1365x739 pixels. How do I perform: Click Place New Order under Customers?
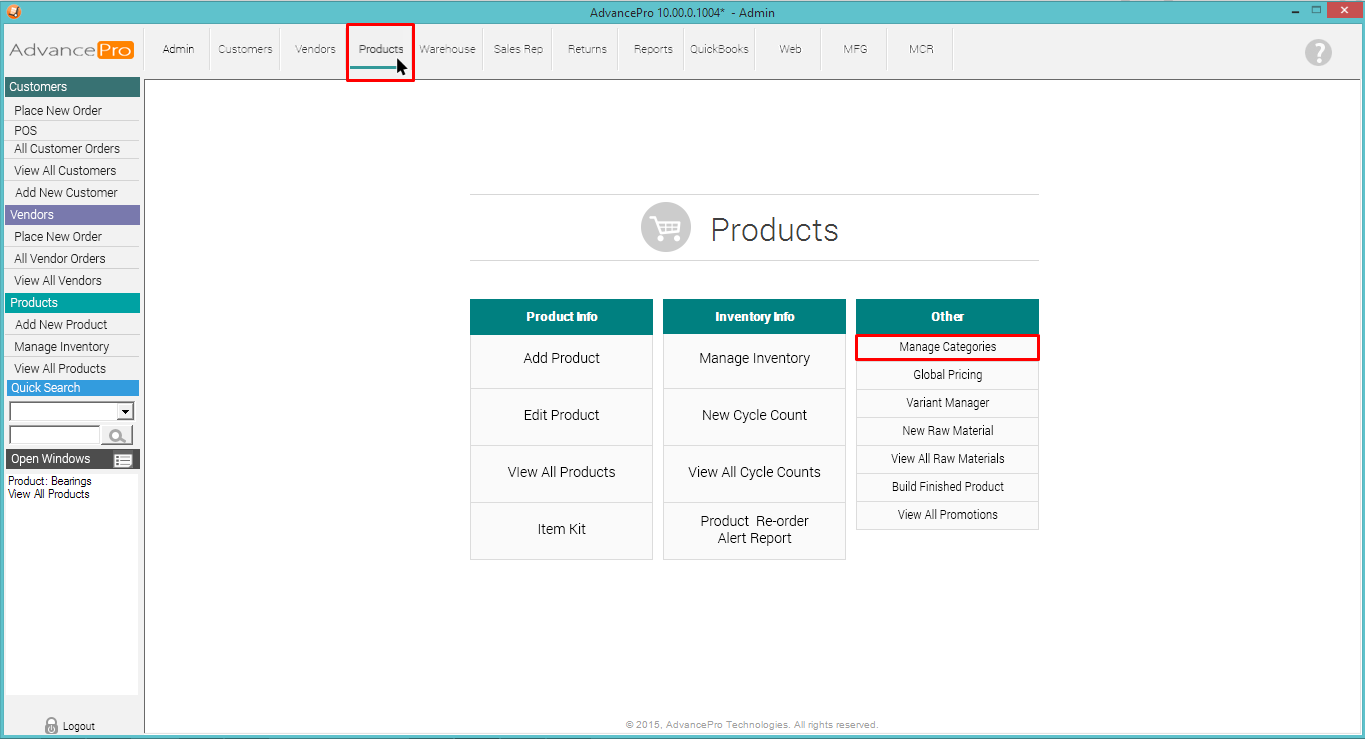point(58,111)
